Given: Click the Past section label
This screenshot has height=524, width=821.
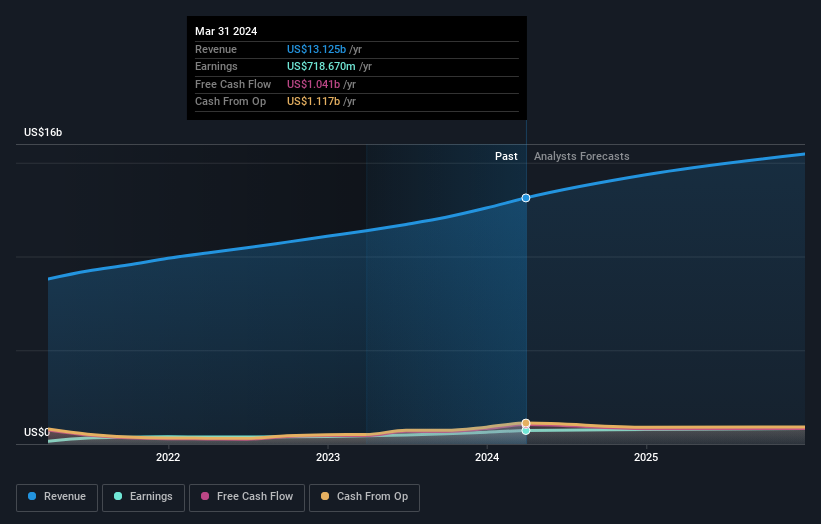Looking at the screenshot, I should (x=506, y=156).
